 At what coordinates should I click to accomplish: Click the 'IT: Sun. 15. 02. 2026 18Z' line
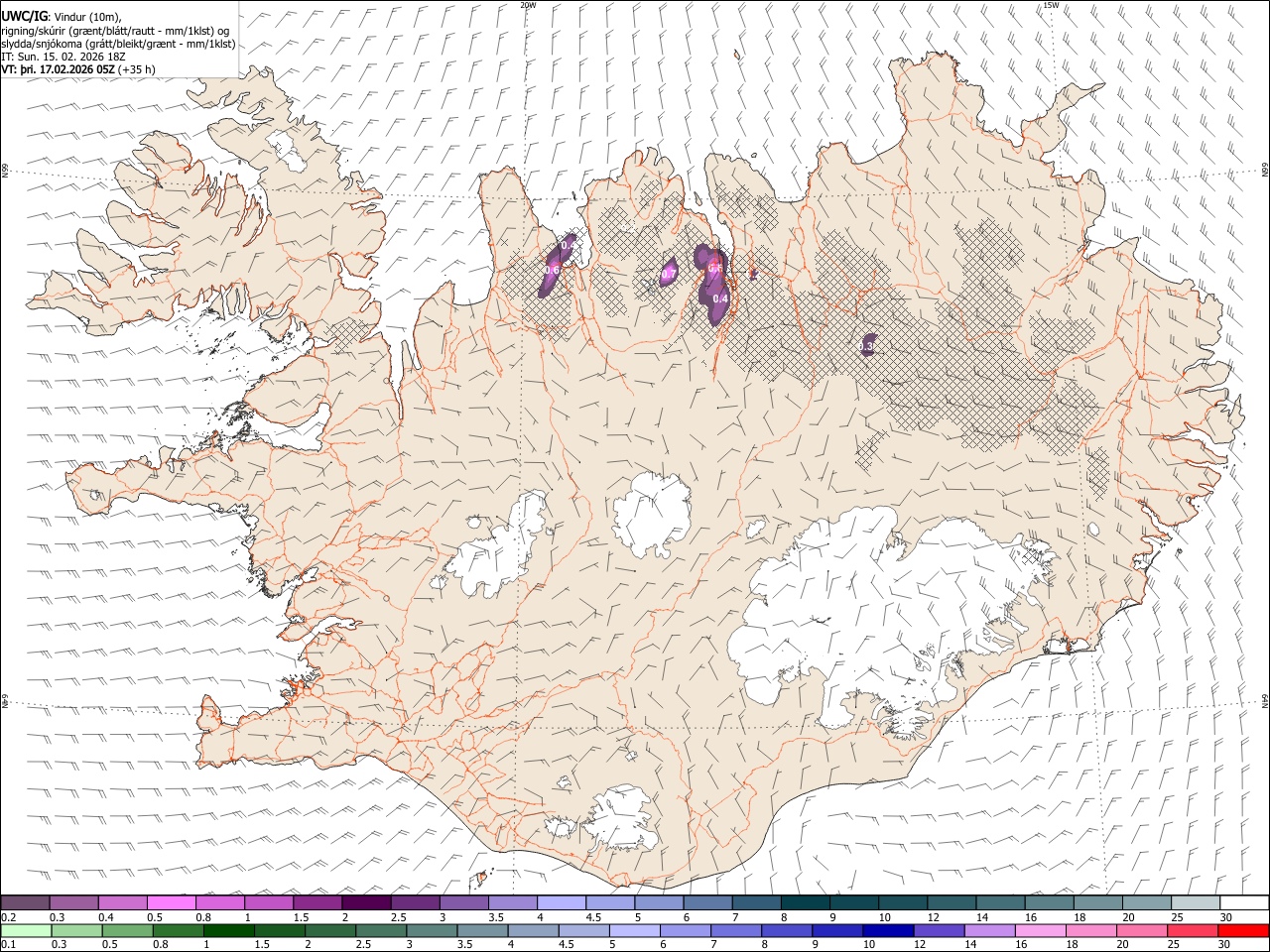(x=63, y=57)
